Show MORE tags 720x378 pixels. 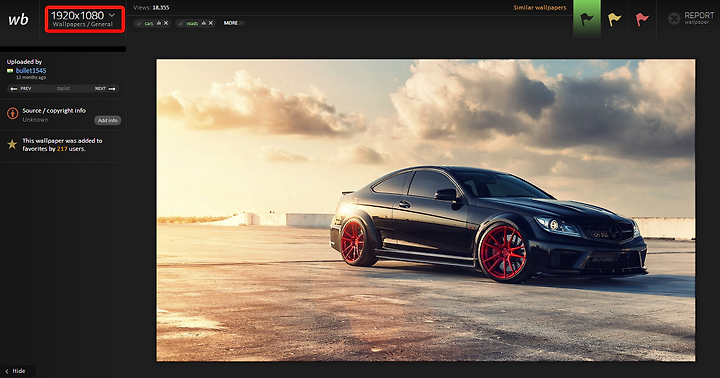(x=231, y=23)
